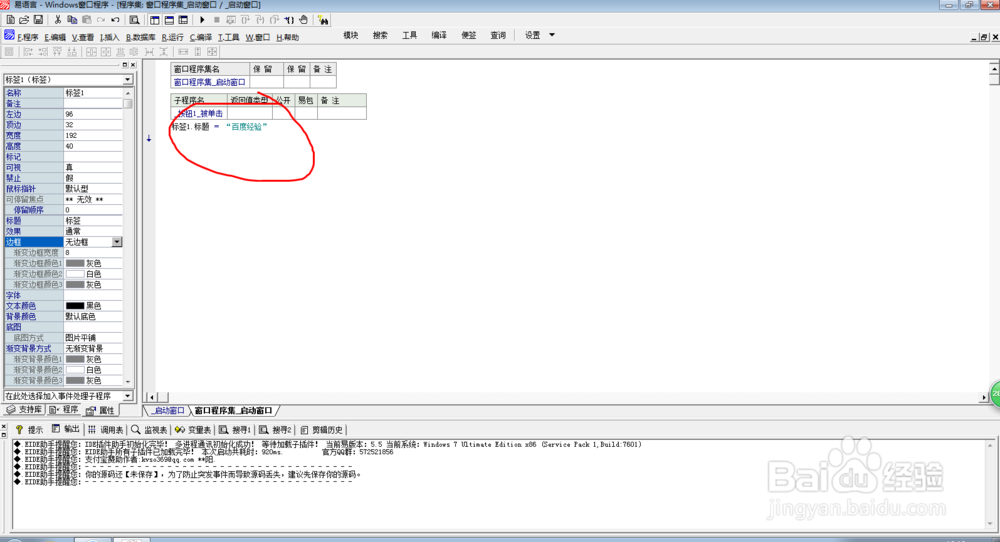Click the Copy icon in toolbar
Image resolution: width=1000 pixels, height=542 pixels.
click(x=72, y=20)
